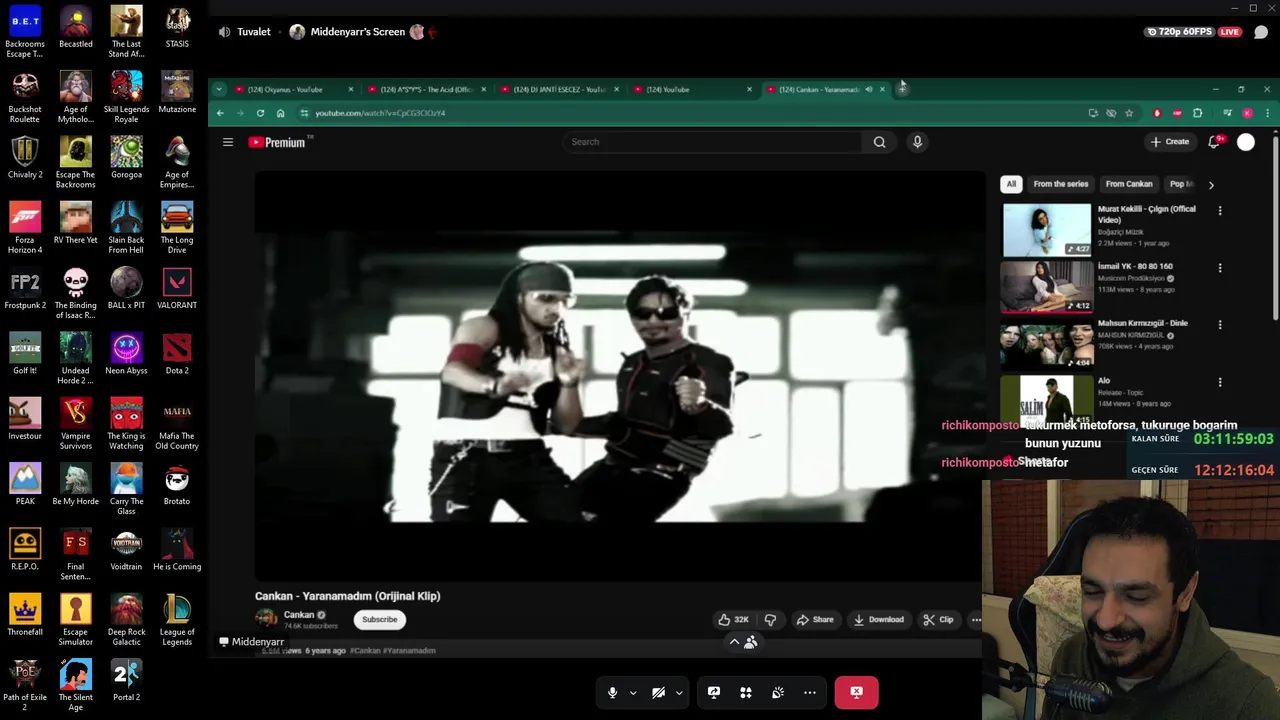Viewport: 1280px width, 720px height.
Task: Open the Cankan channel name link
Action: [x=299, y=615]
